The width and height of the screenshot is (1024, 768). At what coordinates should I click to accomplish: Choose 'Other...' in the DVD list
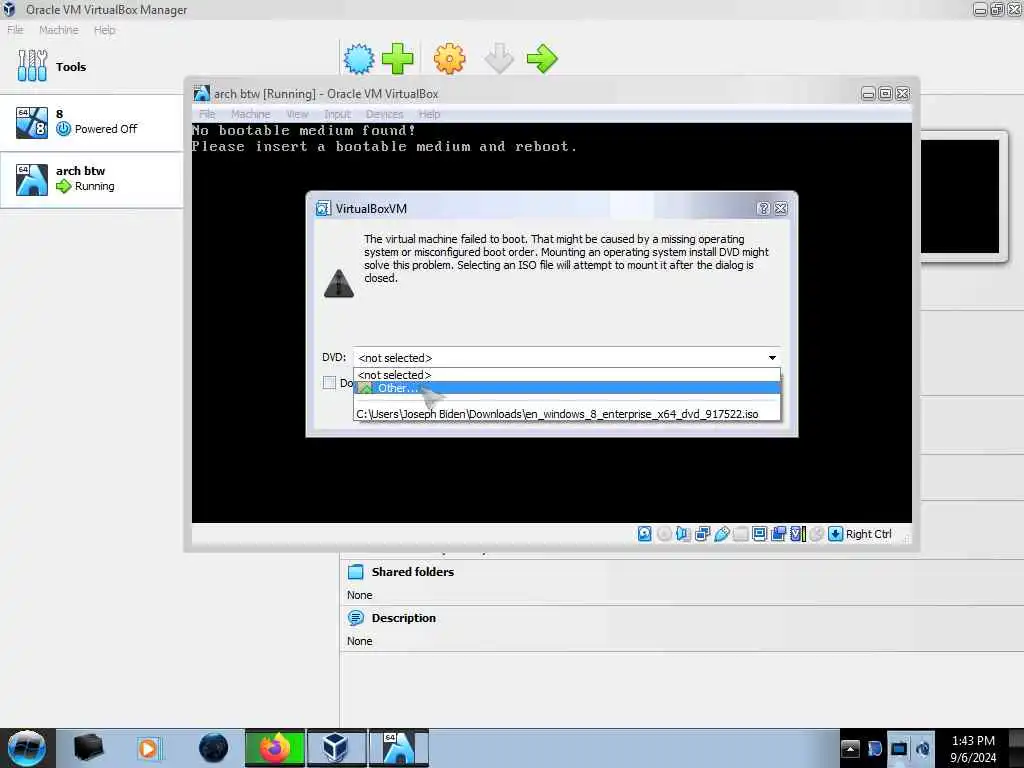click(x=566, y=388)
